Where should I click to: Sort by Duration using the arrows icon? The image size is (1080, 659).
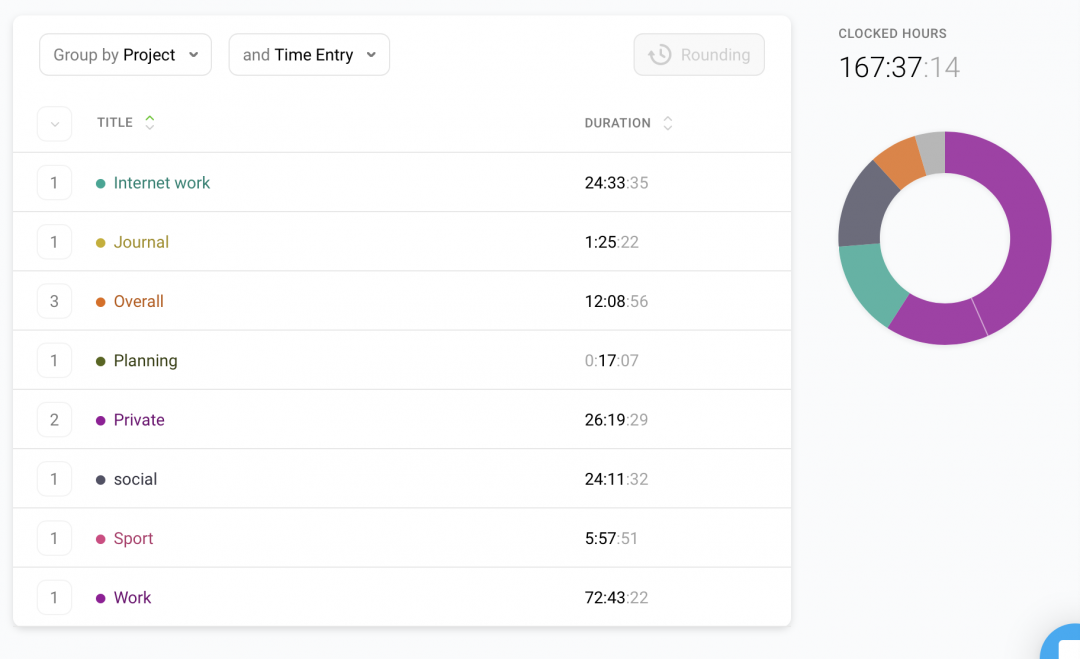668,123
